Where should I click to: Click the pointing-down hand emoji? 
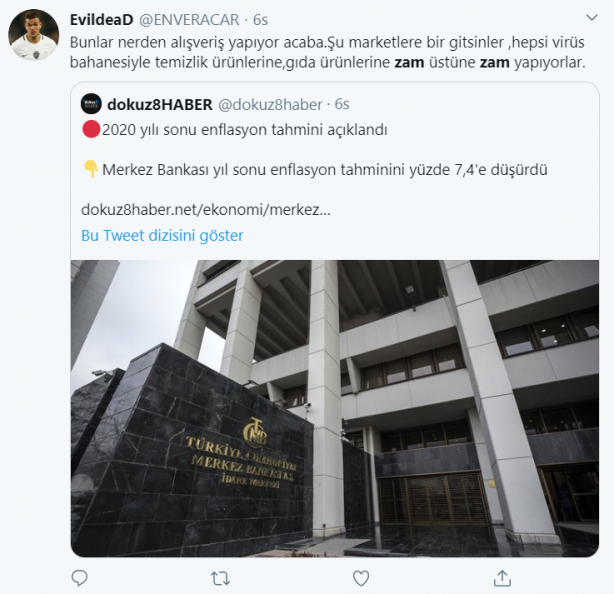tap(91, 169)
